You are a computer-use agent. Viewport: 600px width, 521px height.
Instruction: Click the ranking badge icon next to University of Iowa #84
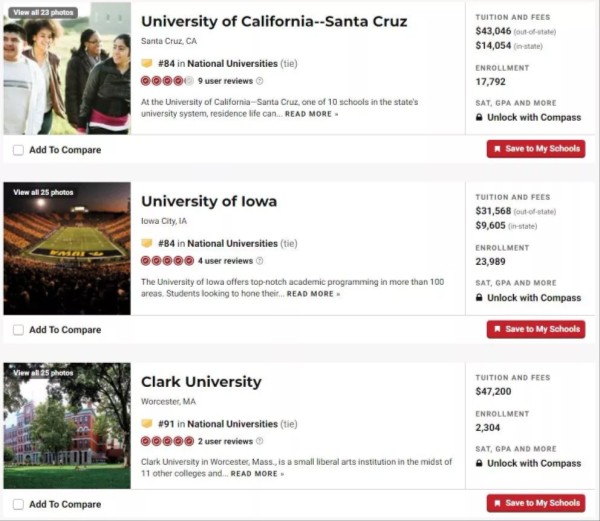(147, 243)
